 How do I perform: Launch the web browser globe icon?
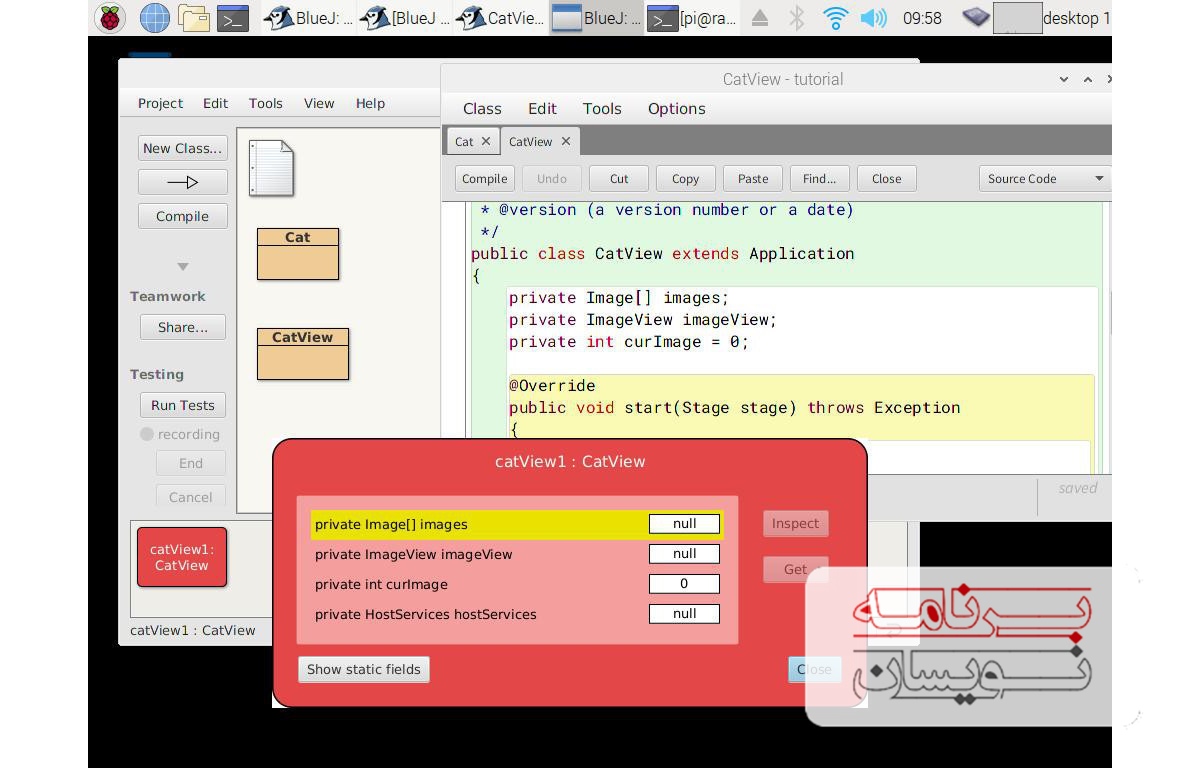click(154, 18)
